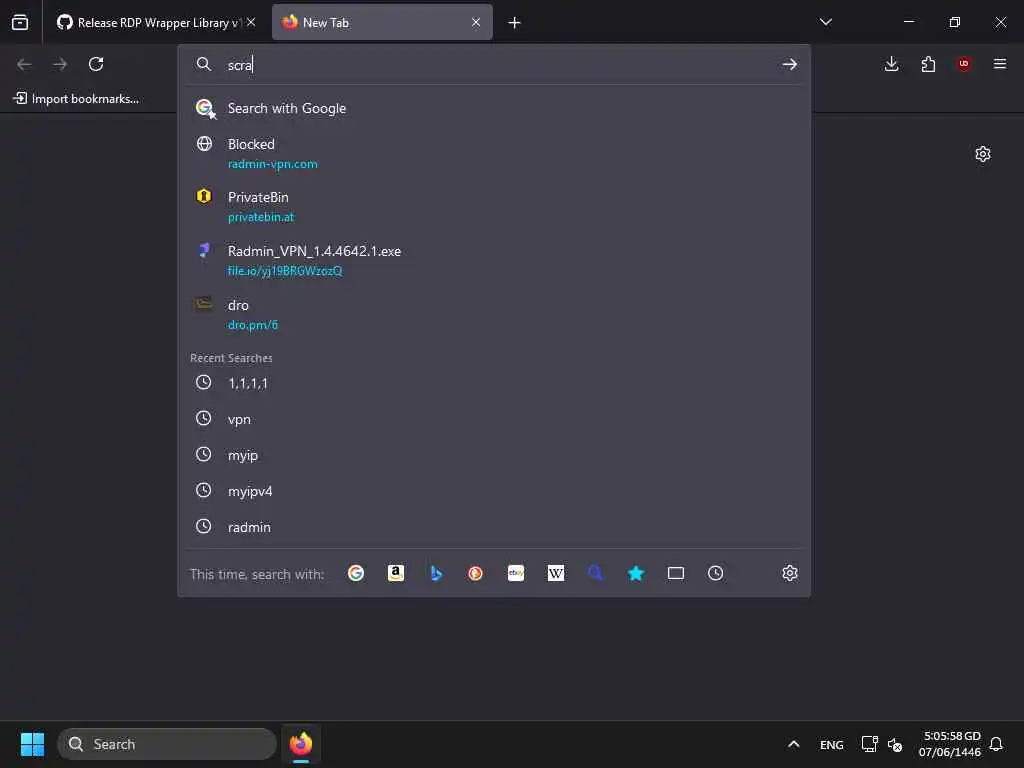Show hidden icons chevron in system tray
Viewport: 1024px width, 768px height.
tap(793, 744)
